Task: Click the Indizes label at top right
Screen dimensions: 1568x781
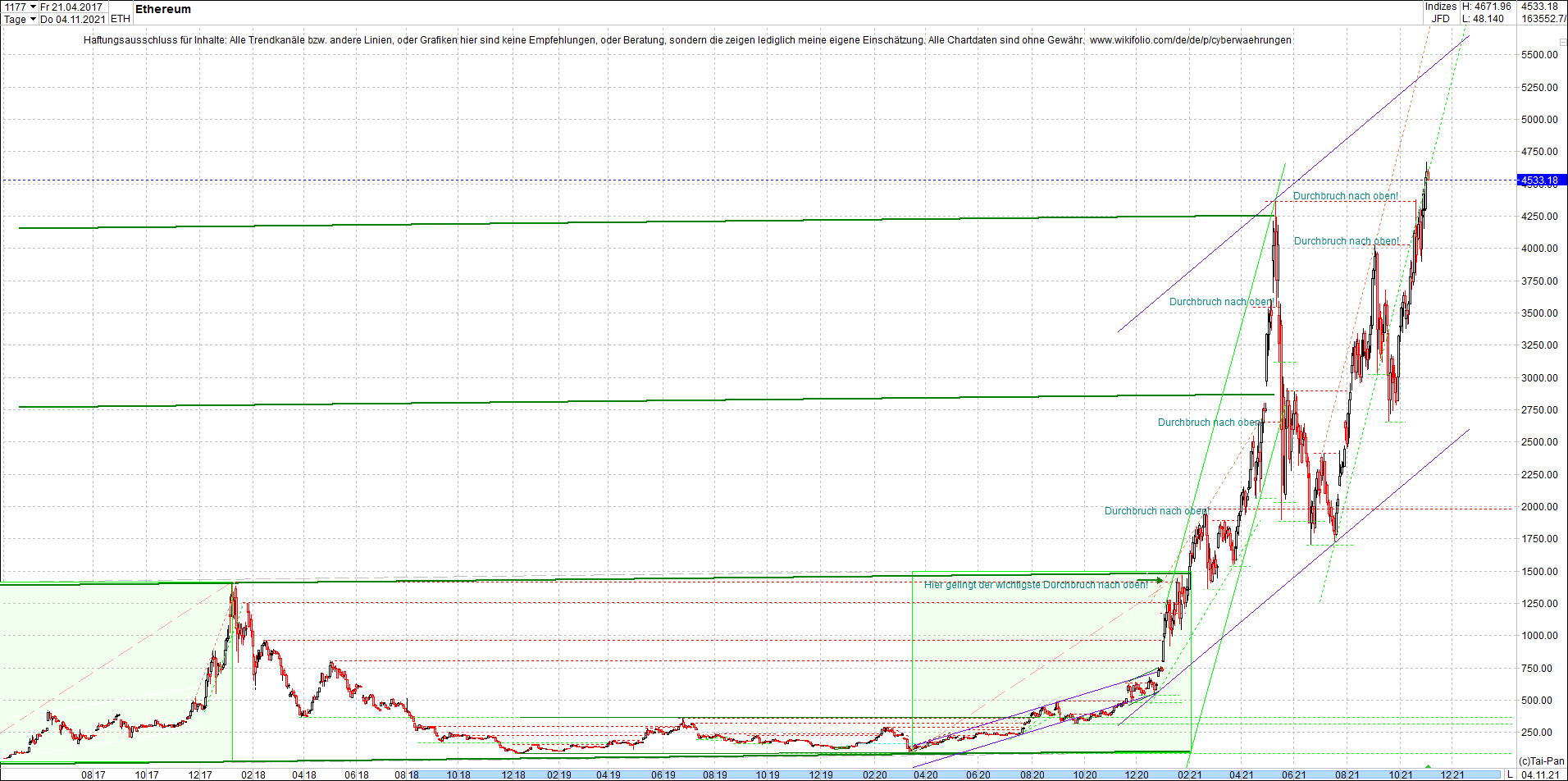Action: coord(1439,6)
